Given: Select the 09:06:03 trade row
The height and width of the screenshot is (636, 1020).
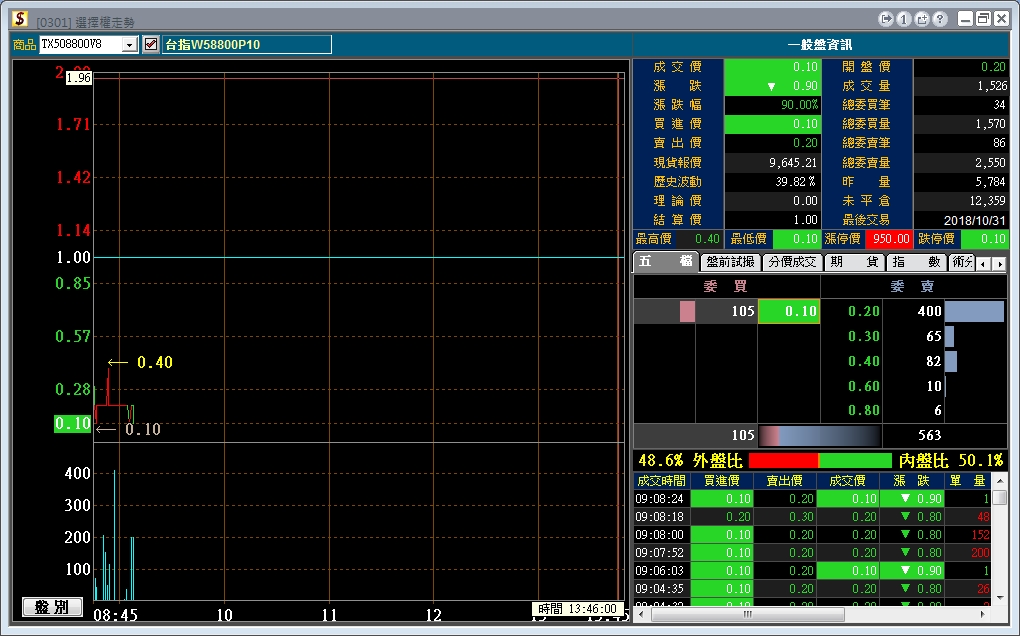Looking at the screenshot, I should click(x=812, y=570).
